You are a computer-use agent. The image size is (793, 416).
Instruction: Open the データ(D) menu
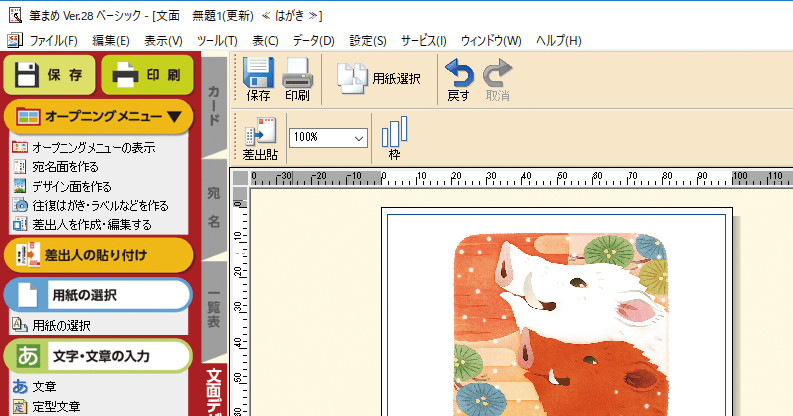coord(314,40)
